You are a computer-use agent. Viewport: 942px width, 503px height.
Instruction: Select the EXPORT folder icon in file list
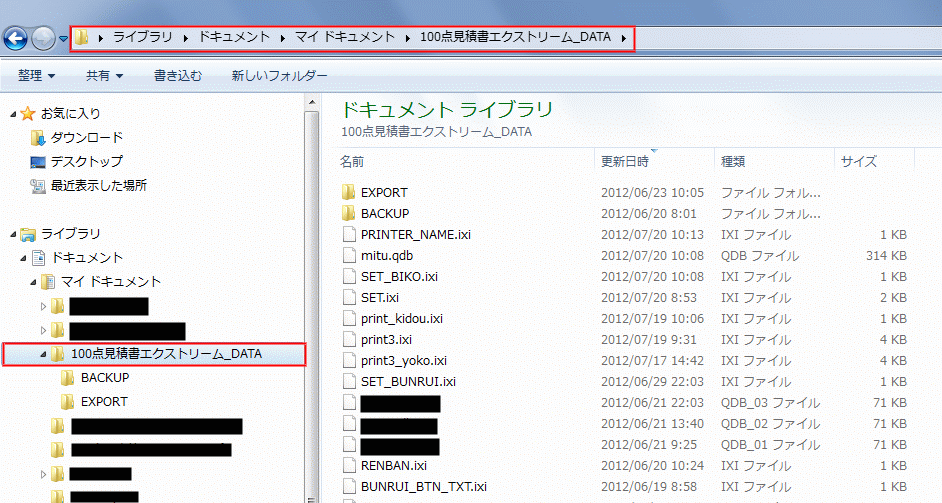point(349,192)
